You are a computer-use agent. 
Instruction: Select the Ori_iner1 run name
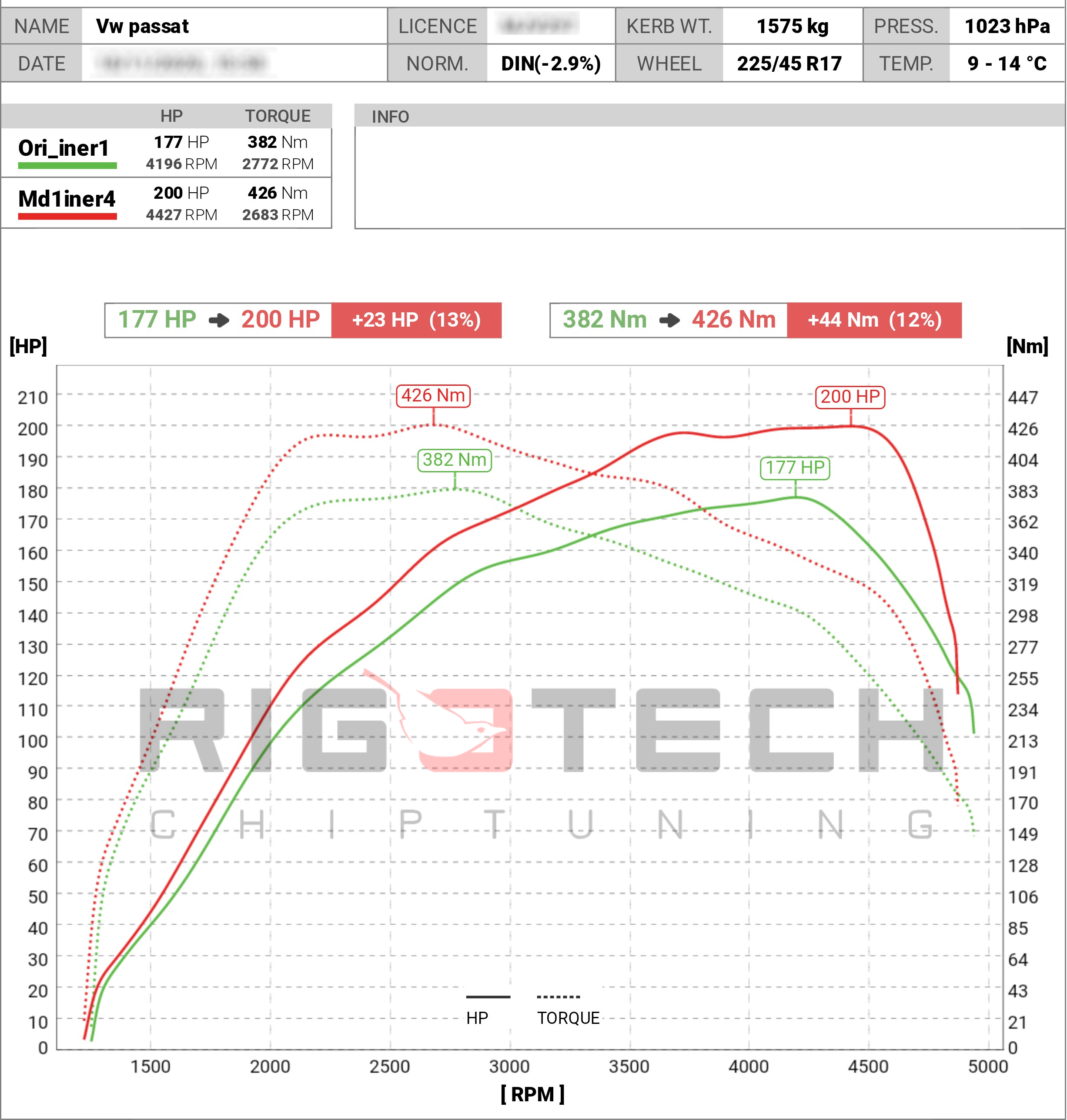(63, 148)
